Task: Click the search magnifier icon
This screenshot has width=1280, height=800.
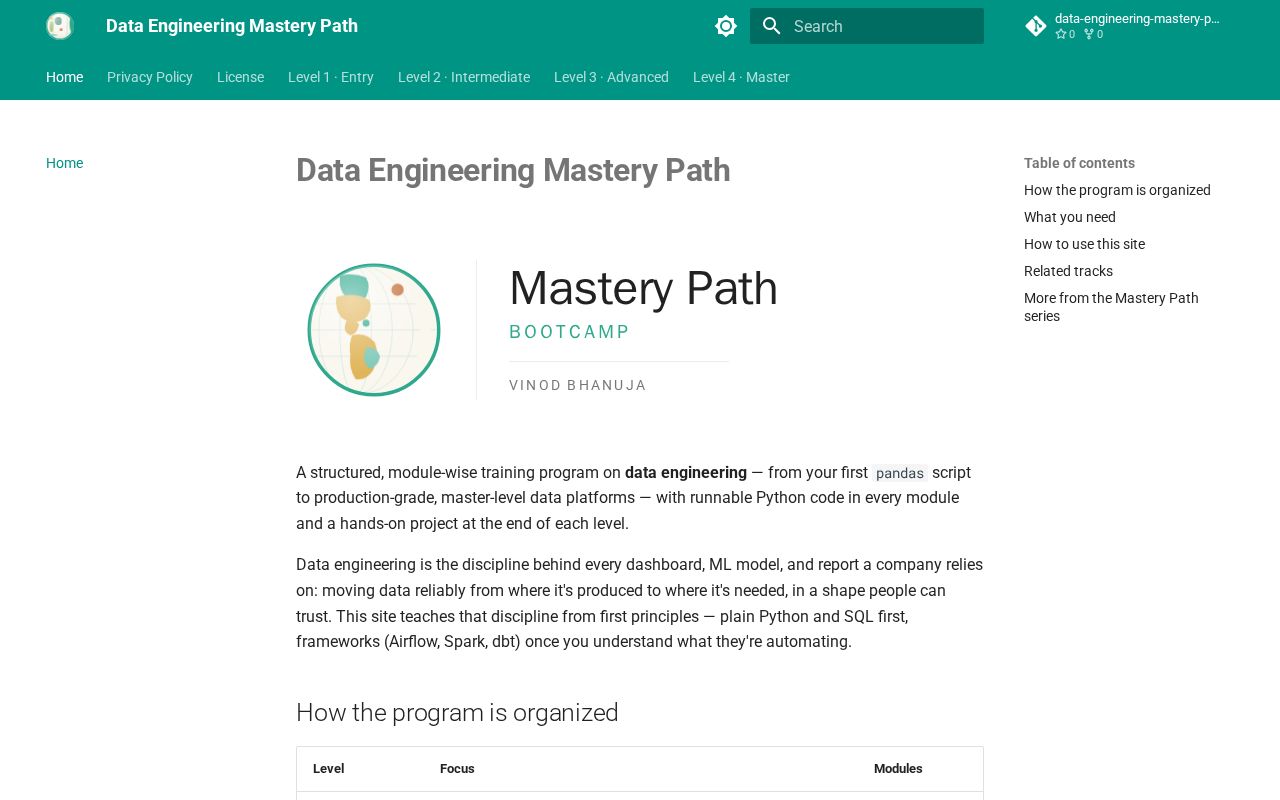Action: [771, 26]
